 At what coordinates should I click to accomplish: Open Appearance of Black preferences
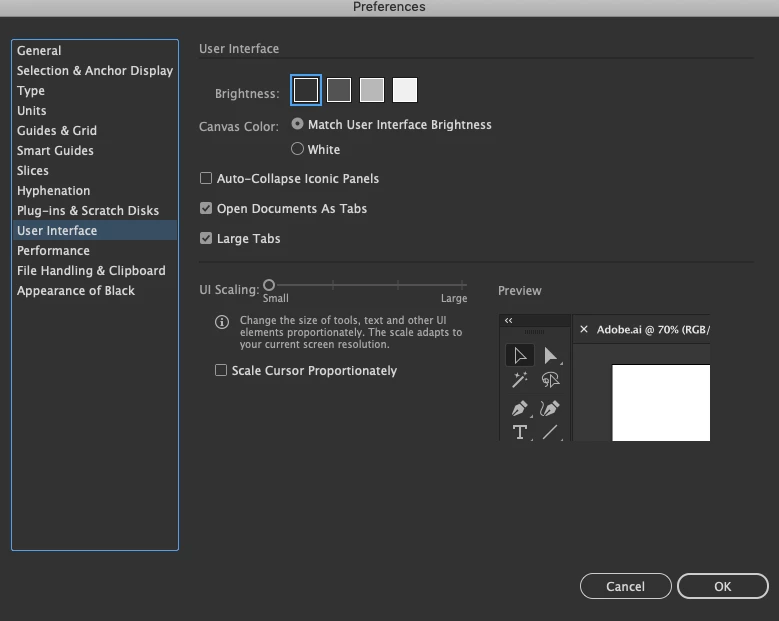point(95,291)
